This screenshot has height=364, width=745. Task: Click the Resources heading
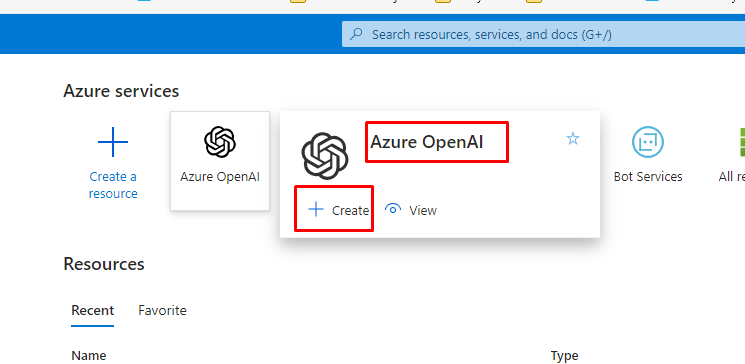[x=104, y=264]
